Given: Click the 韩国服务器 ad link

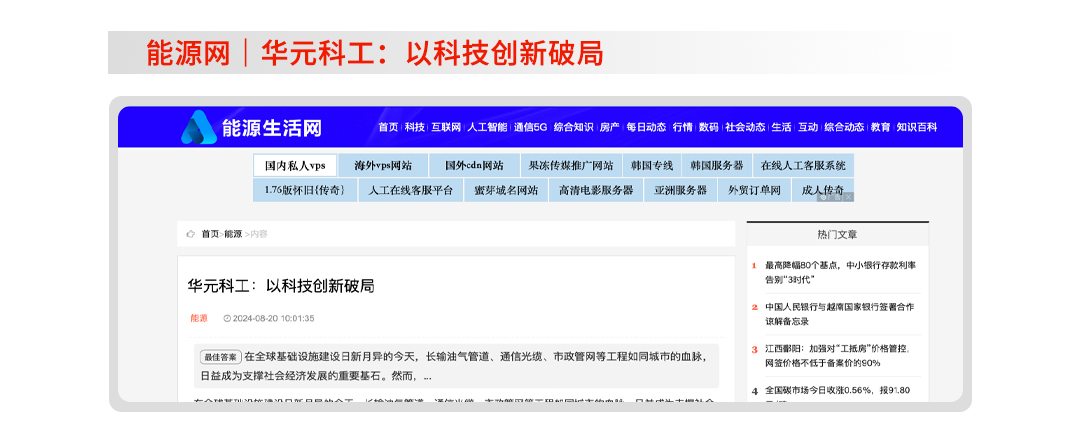Looking at the screenshot, I should tap(716, 165).
